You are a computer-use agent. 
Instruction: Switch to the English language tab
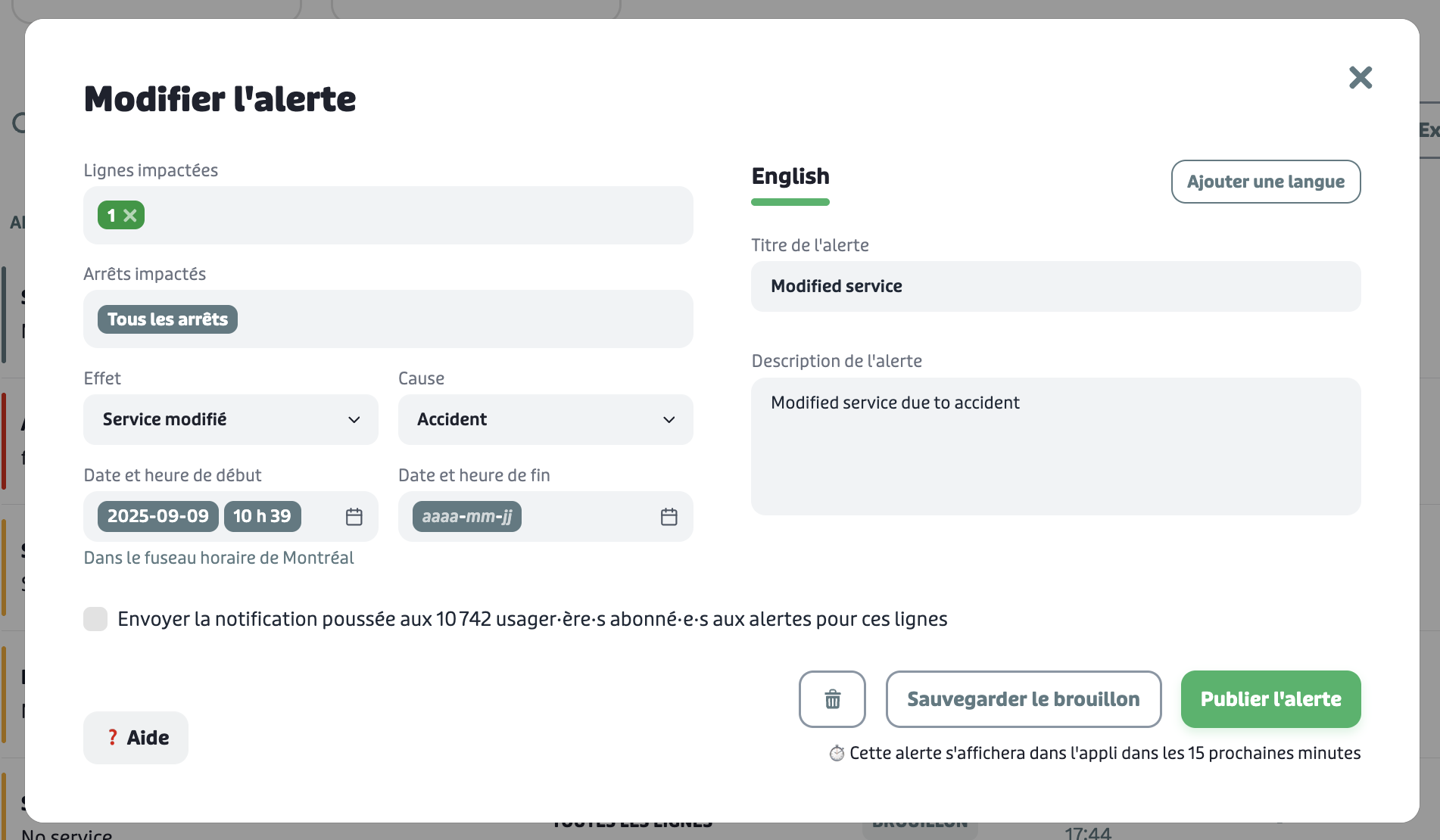click(x=790, y=176)
